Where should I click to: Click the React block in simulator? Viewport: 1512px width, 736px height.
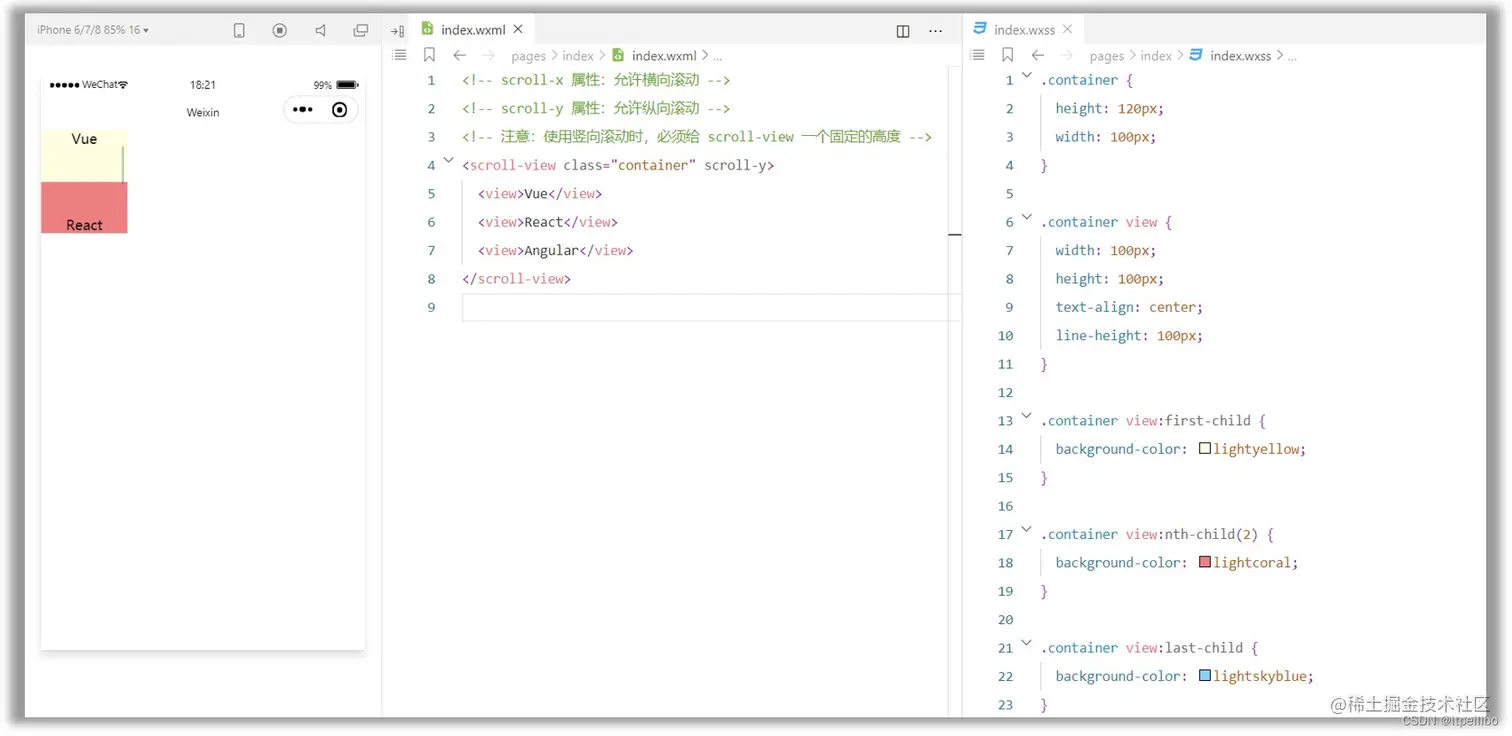pyautogui.click(x=84, y=208)
